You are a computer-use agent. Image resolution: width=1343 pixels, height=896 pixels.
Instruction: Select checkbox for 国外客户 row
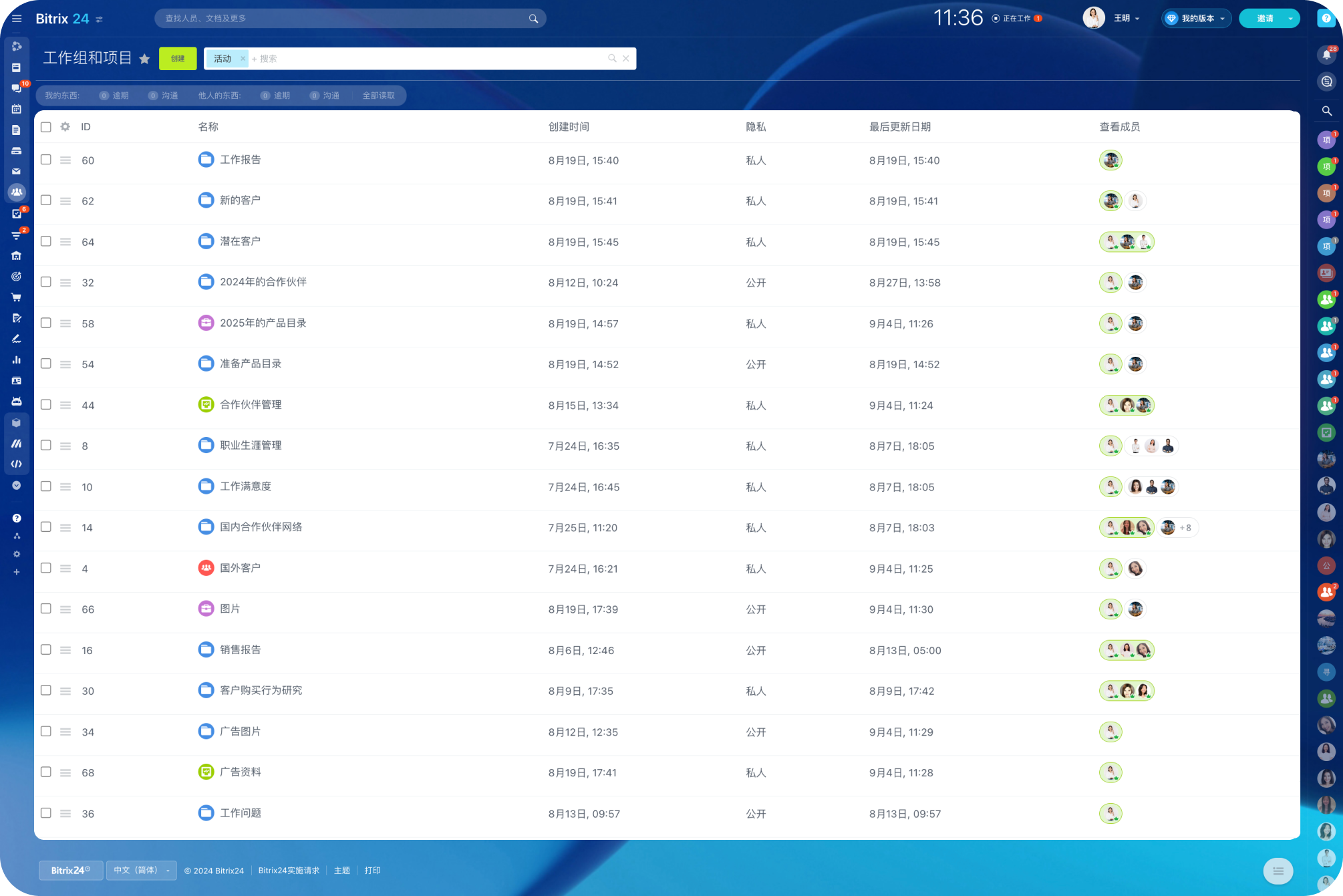click(x=46, y=568)
